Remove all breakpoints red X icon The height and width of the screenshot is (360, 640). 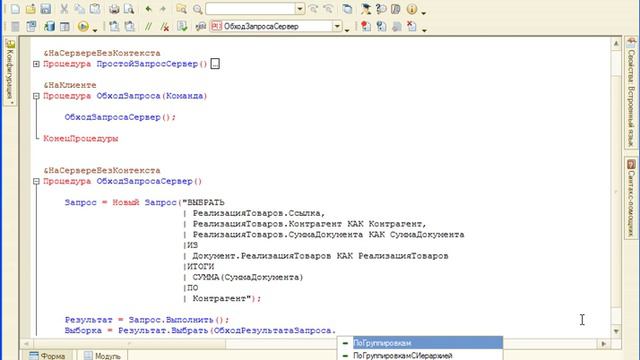pos(412,27)
